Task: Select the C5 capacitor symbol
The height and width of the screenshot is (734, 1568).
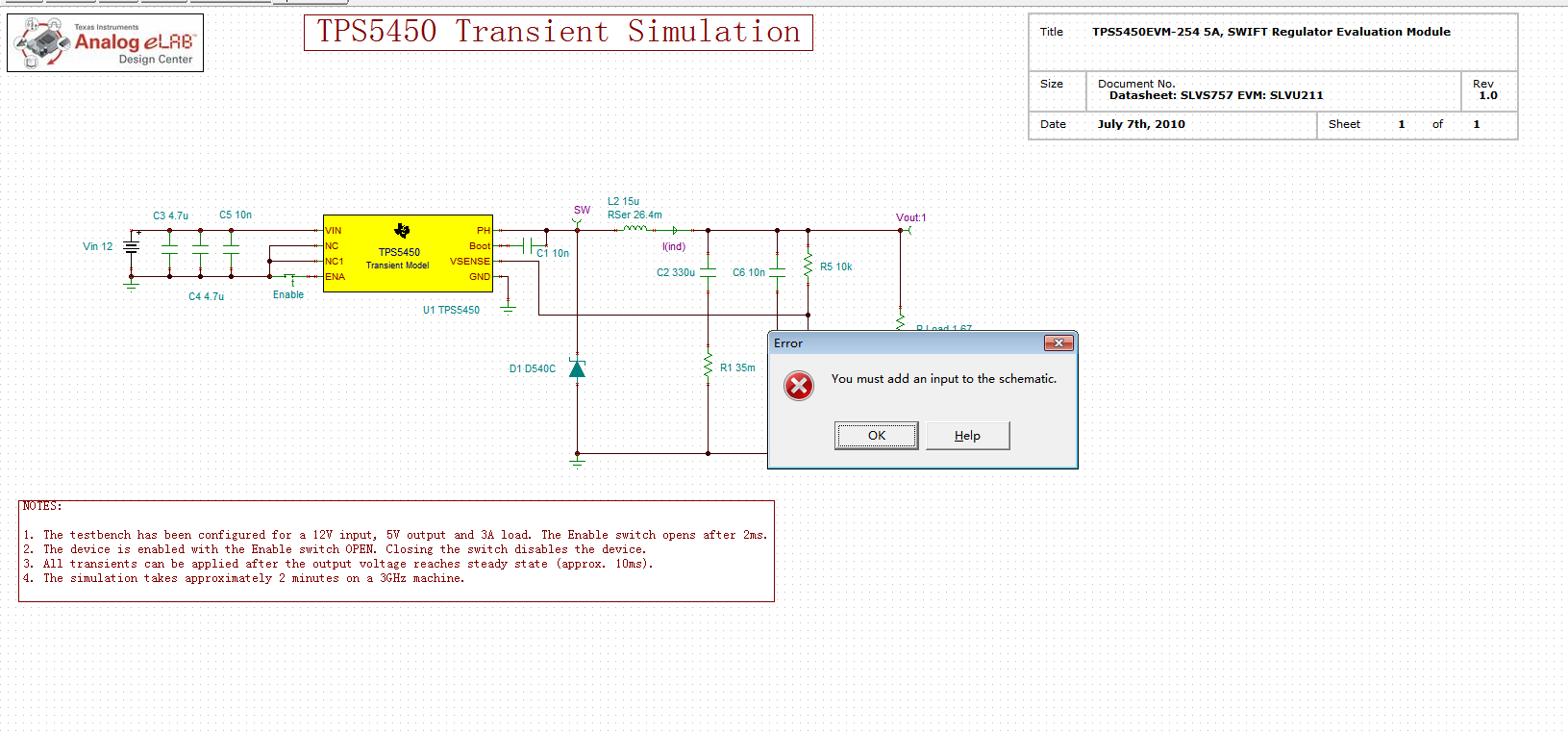Action: (x=231, y=247)
